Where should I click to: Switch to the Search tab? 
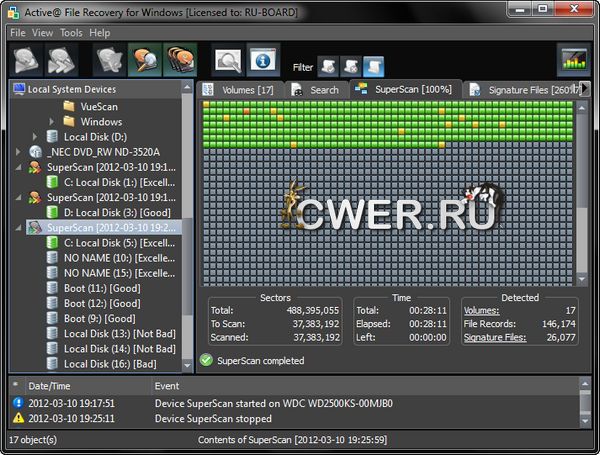pyautogui.click(x=318, y=90)
